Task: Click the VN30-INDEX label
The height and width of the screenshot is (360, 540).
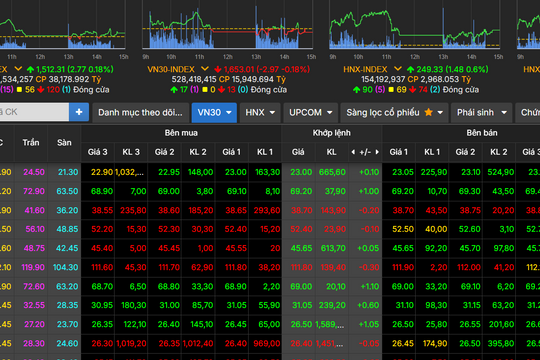Action: click(x=171, y=69)
